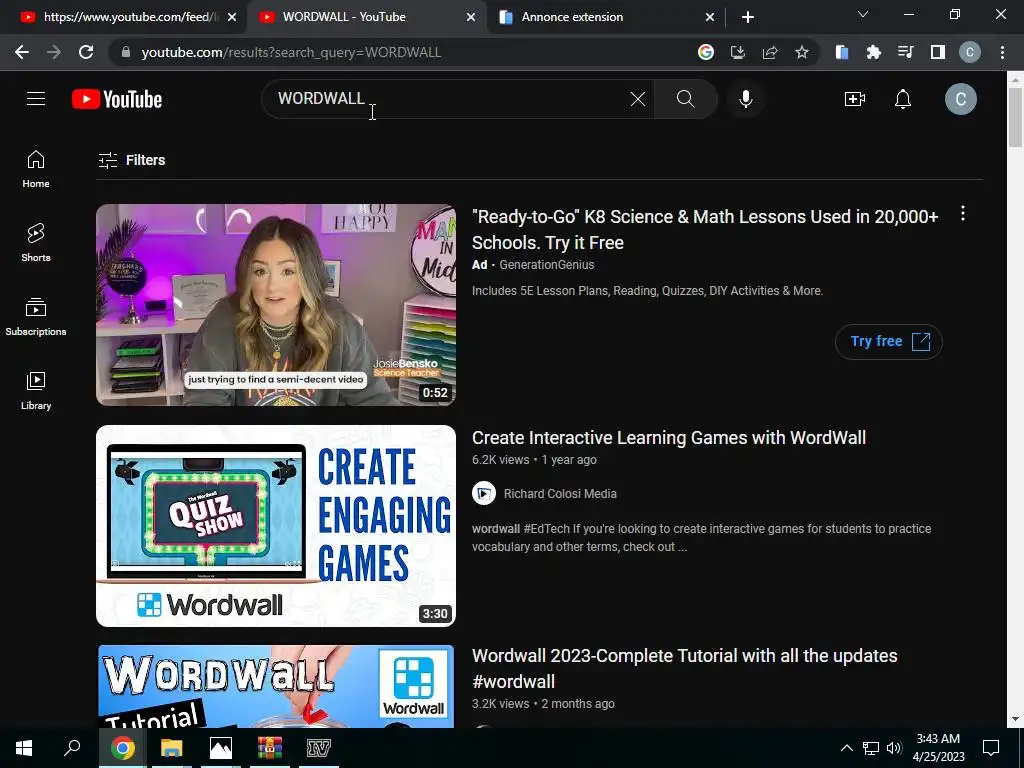Open Chrome profile C avatar
This screenshot has height=768, width=1024.
[970, 52]
